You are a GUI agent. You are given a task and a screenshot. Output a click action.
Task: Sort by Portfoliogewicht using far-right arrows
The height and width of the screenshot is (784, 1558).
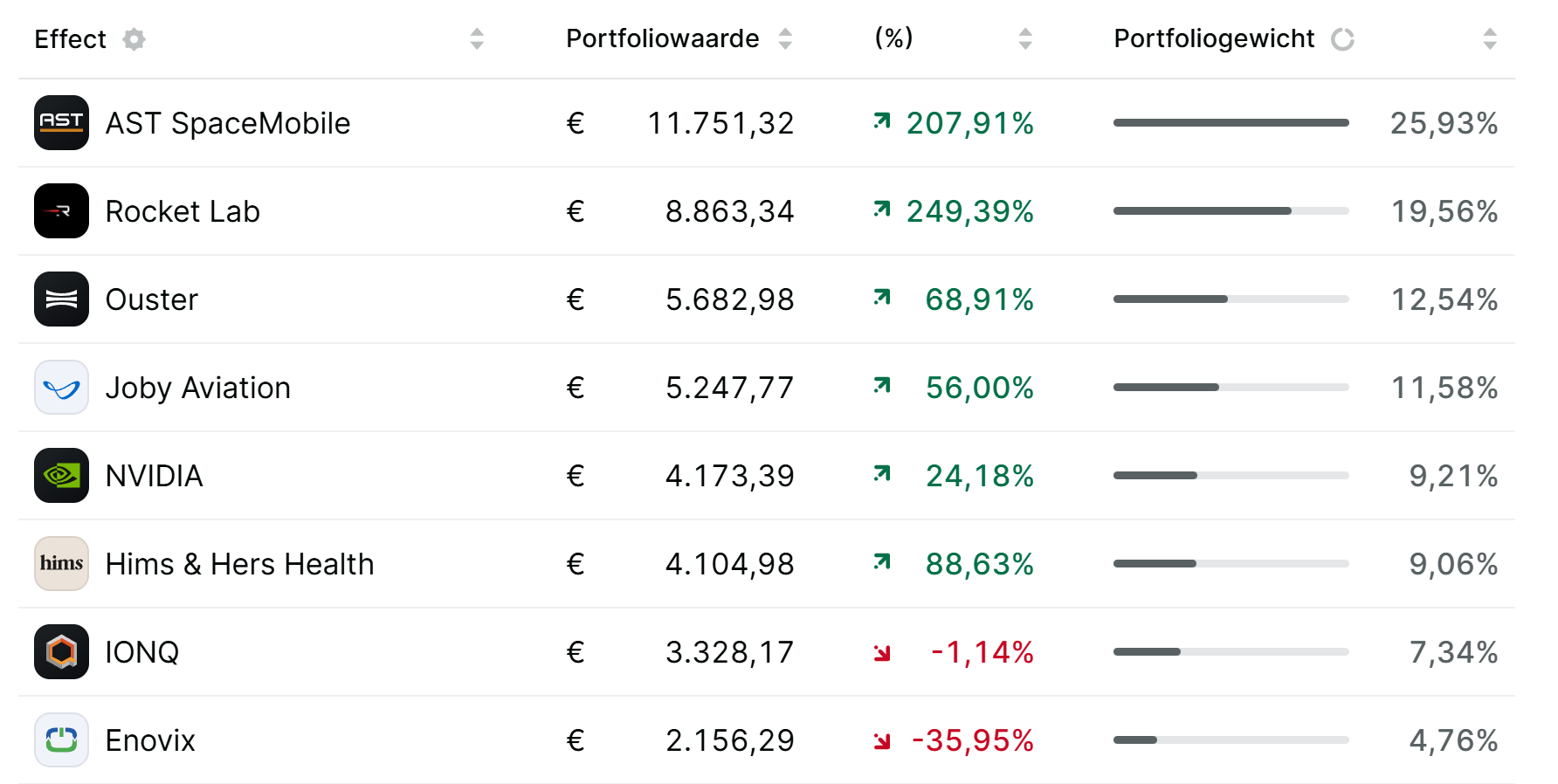[1490, 39]
